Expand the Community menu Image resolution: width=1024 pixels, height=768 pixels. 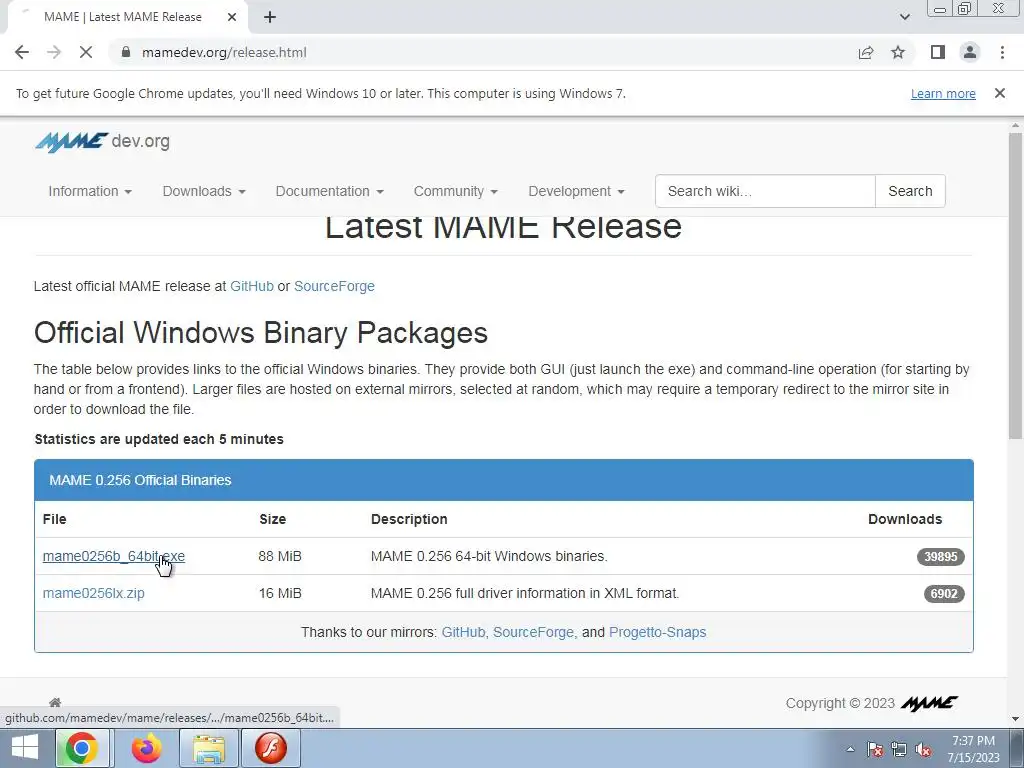(456, 191)
